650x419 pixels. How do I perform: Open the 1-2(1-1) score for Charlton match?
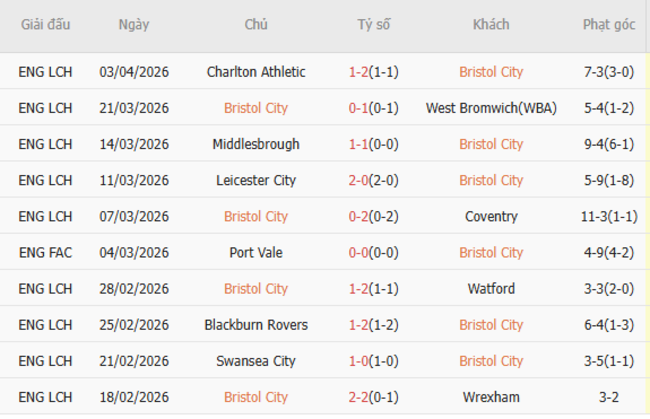tap(376, 72)
